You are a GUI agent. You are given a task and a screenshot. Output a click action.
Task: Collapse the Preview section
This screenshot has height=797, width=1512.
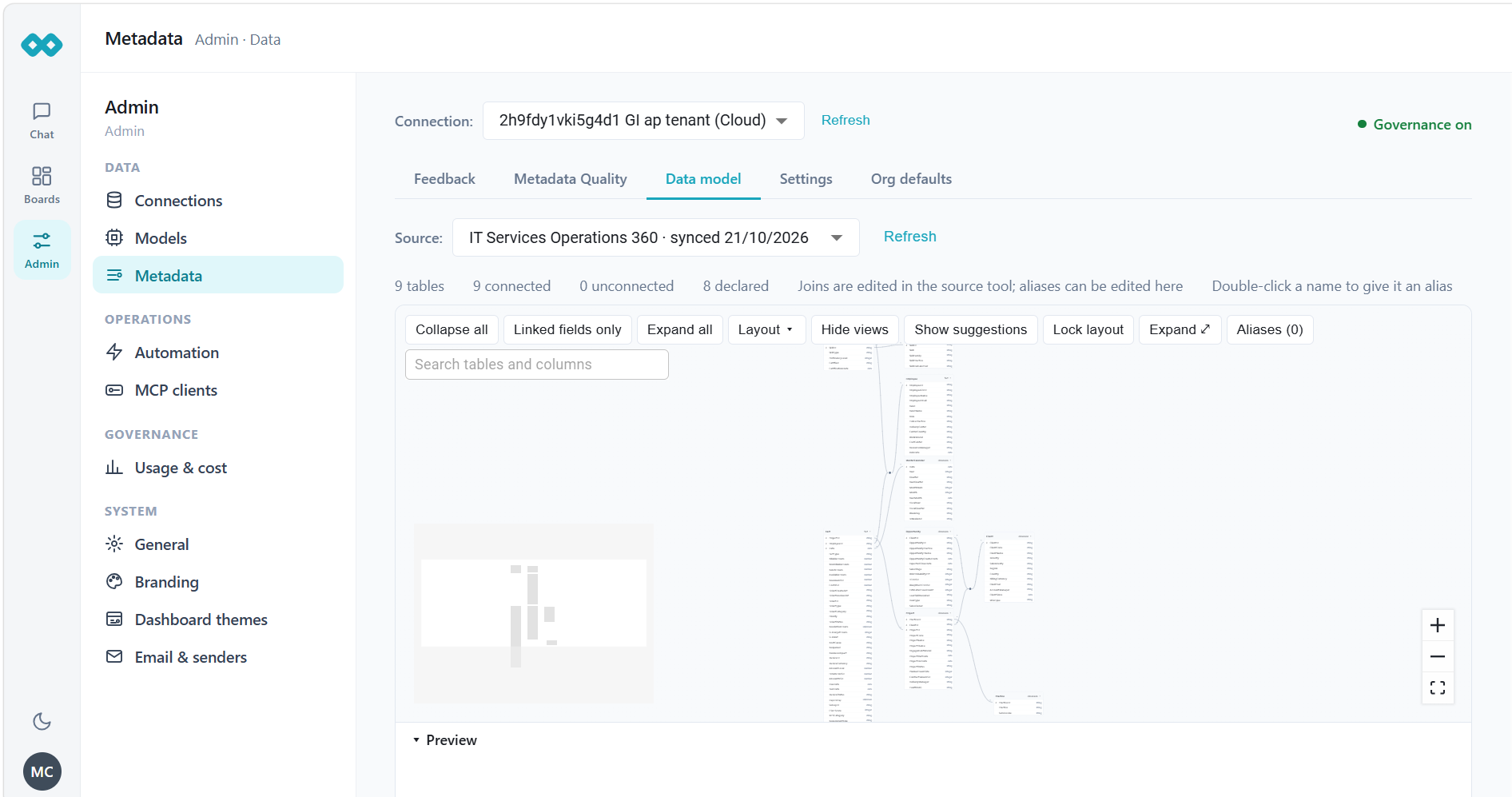pyautogui.click(x=445, y=740)
